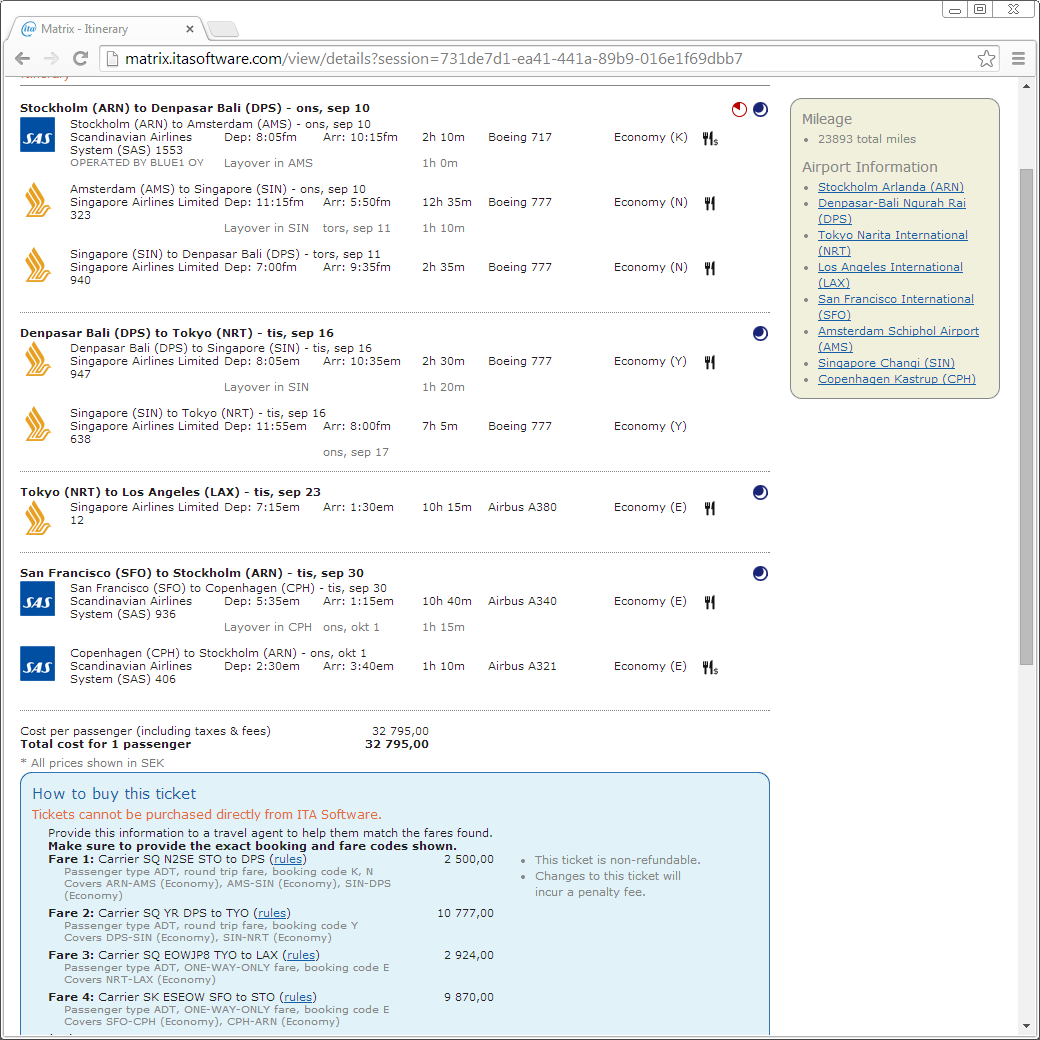Viewport: 1040px width, 1040px height.
Task: View rules for Fare 1
Action: 289,859
